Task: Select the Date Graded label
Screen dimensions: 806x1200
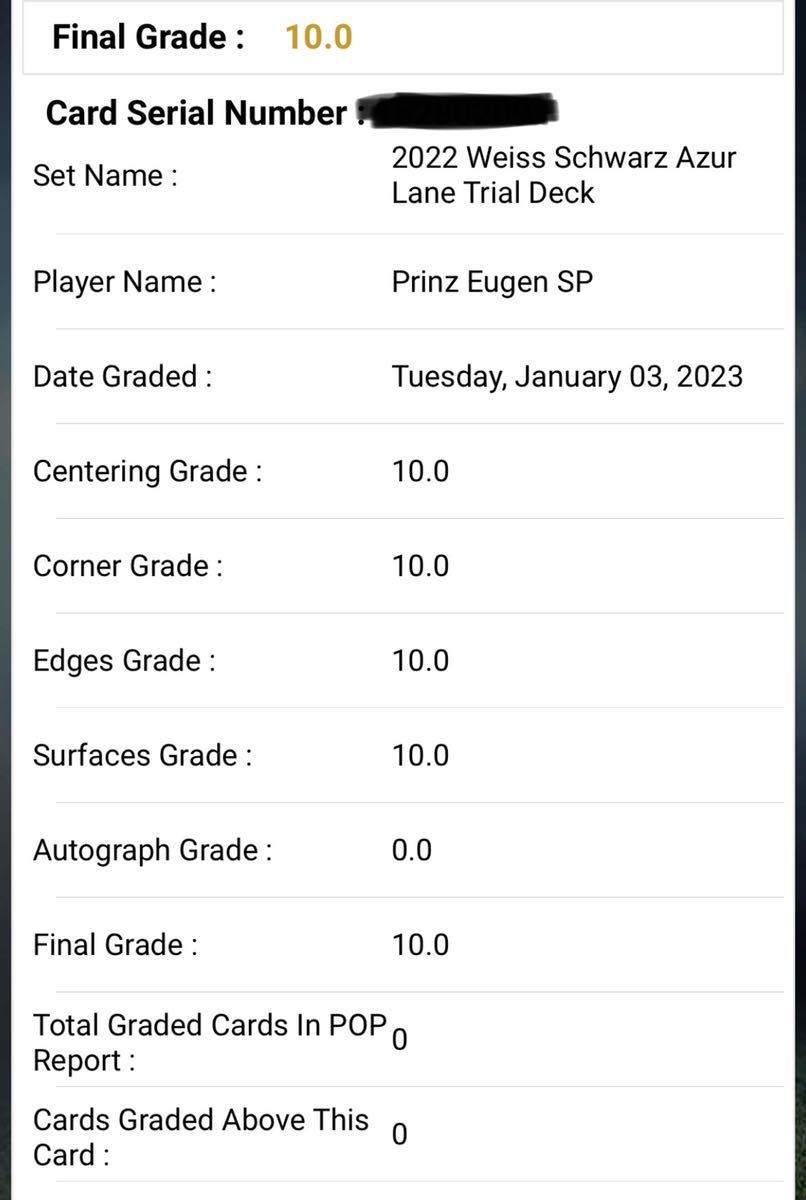Action: (x=122, y=377)
